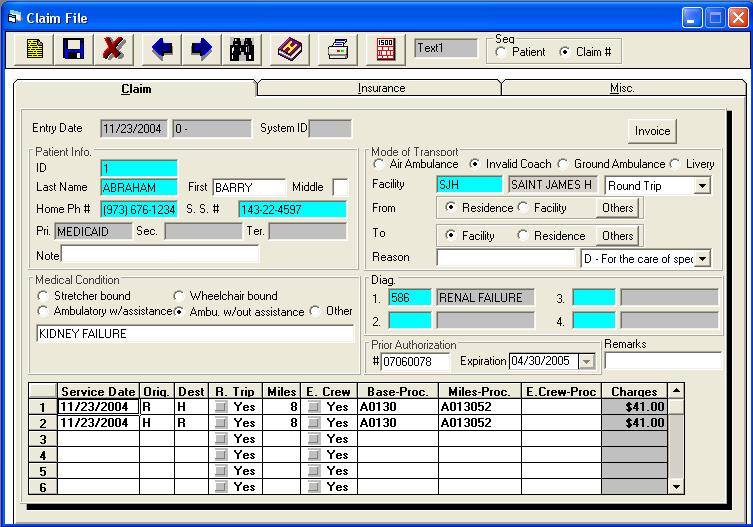Select row header 2 in grid
This screenshot has width=753, height=527.
point(43,423)
